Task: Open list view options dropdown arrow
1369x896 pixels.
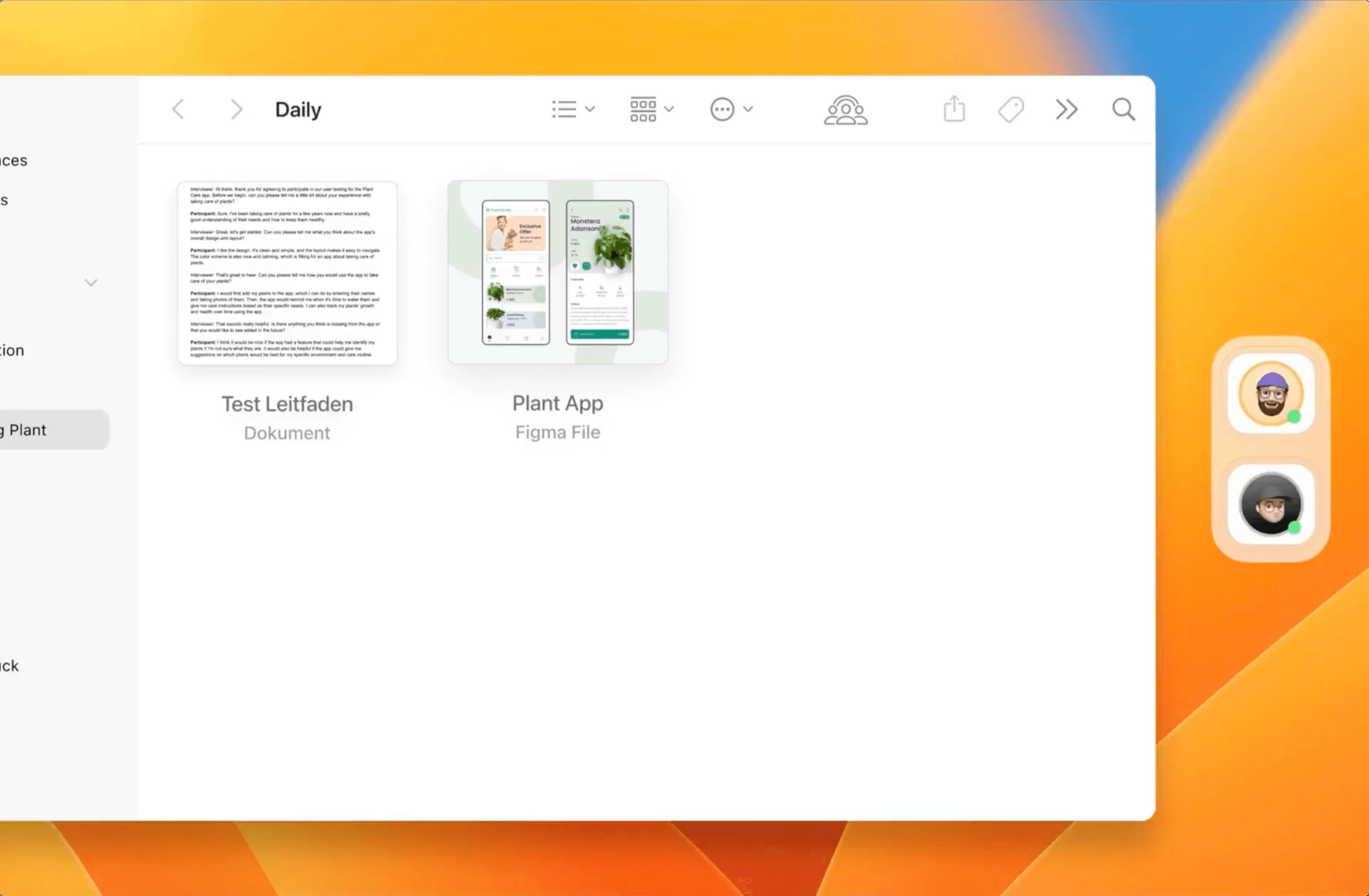Action: coord(590,109)
